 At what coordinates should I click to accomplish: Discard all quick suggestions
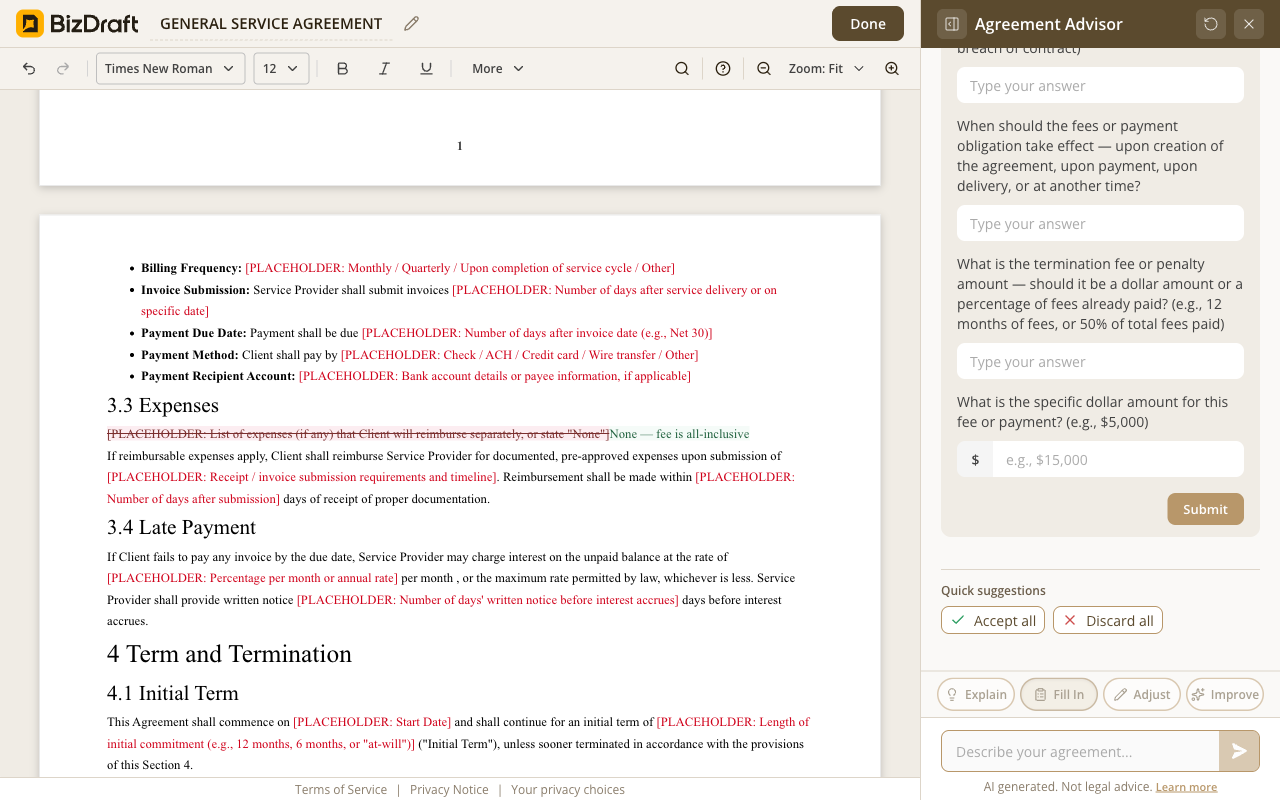(x=1108, y=620)
